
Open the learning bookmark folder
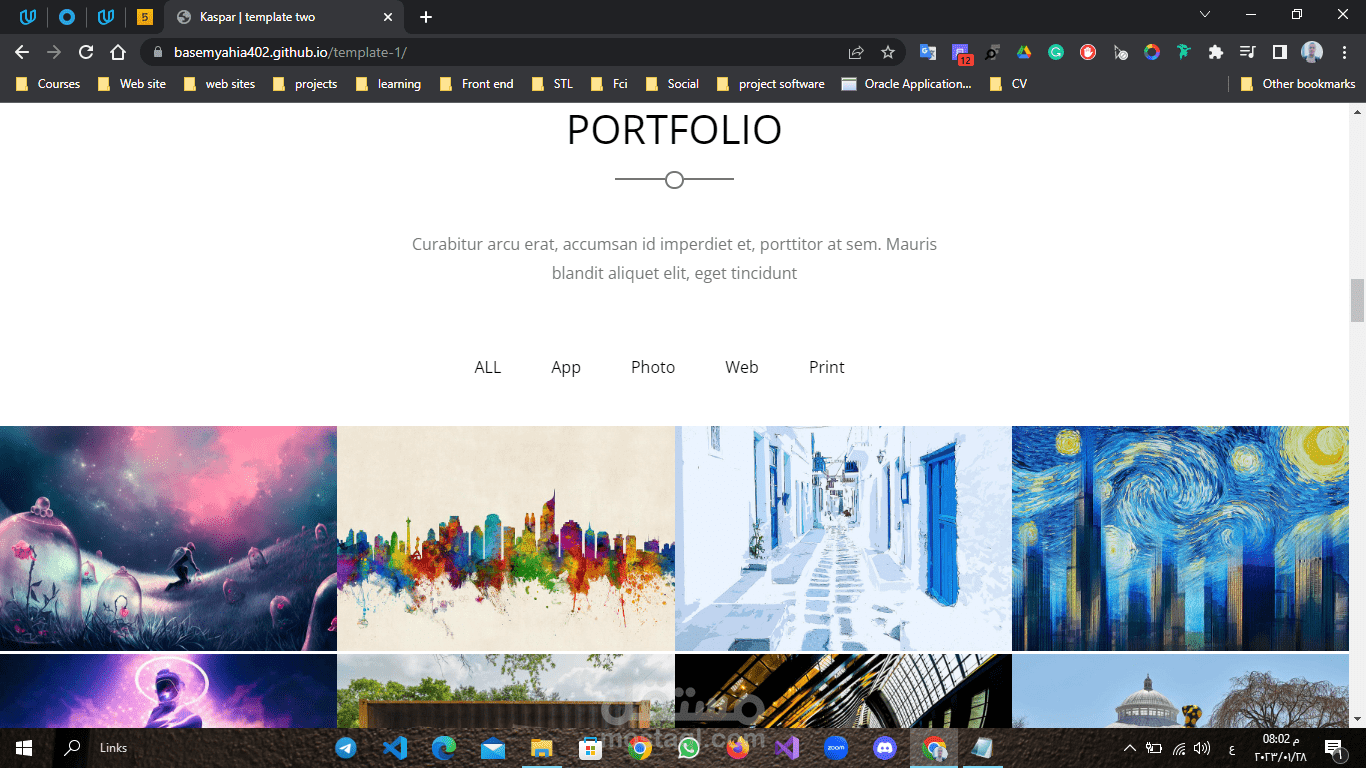388,84
